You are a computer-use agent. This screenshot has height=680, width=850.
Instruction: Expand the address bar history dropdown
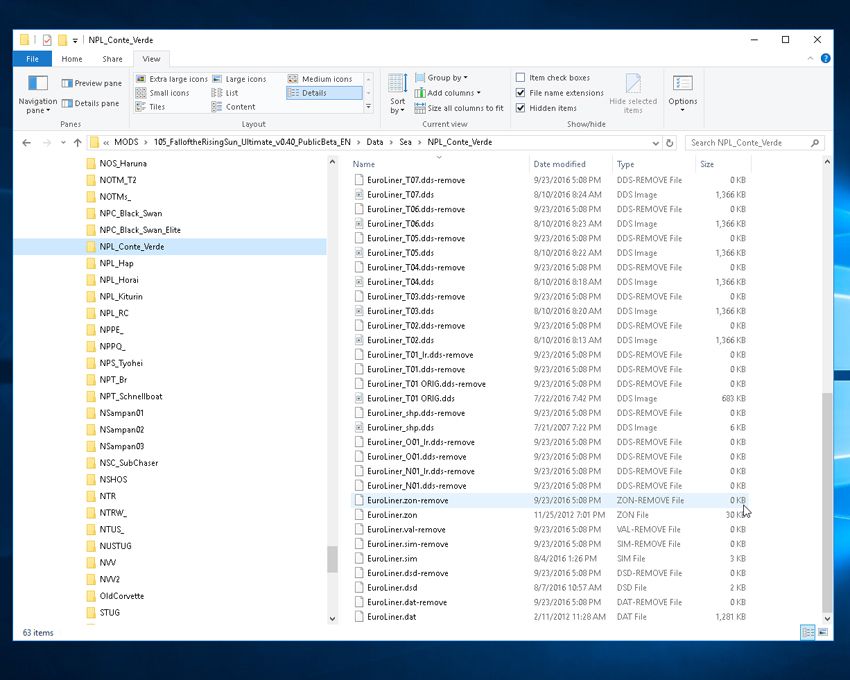[x=655, y=143]
